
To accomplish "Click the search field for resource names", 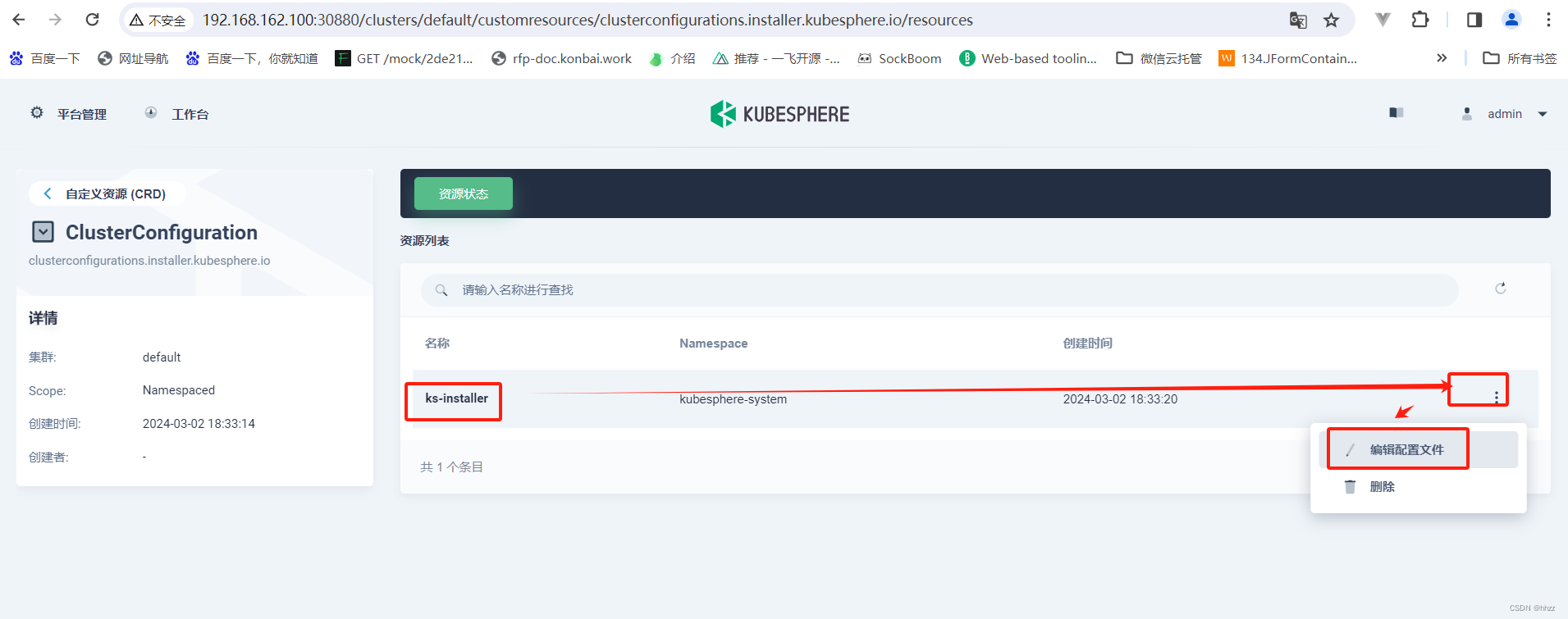I will tap(939, 290).
